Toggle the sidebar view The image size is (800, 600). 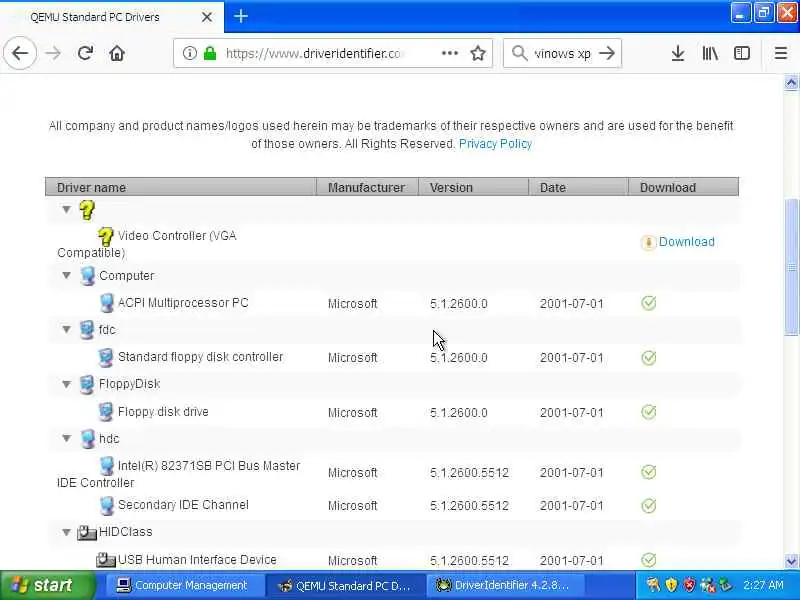tap(742, 53)
